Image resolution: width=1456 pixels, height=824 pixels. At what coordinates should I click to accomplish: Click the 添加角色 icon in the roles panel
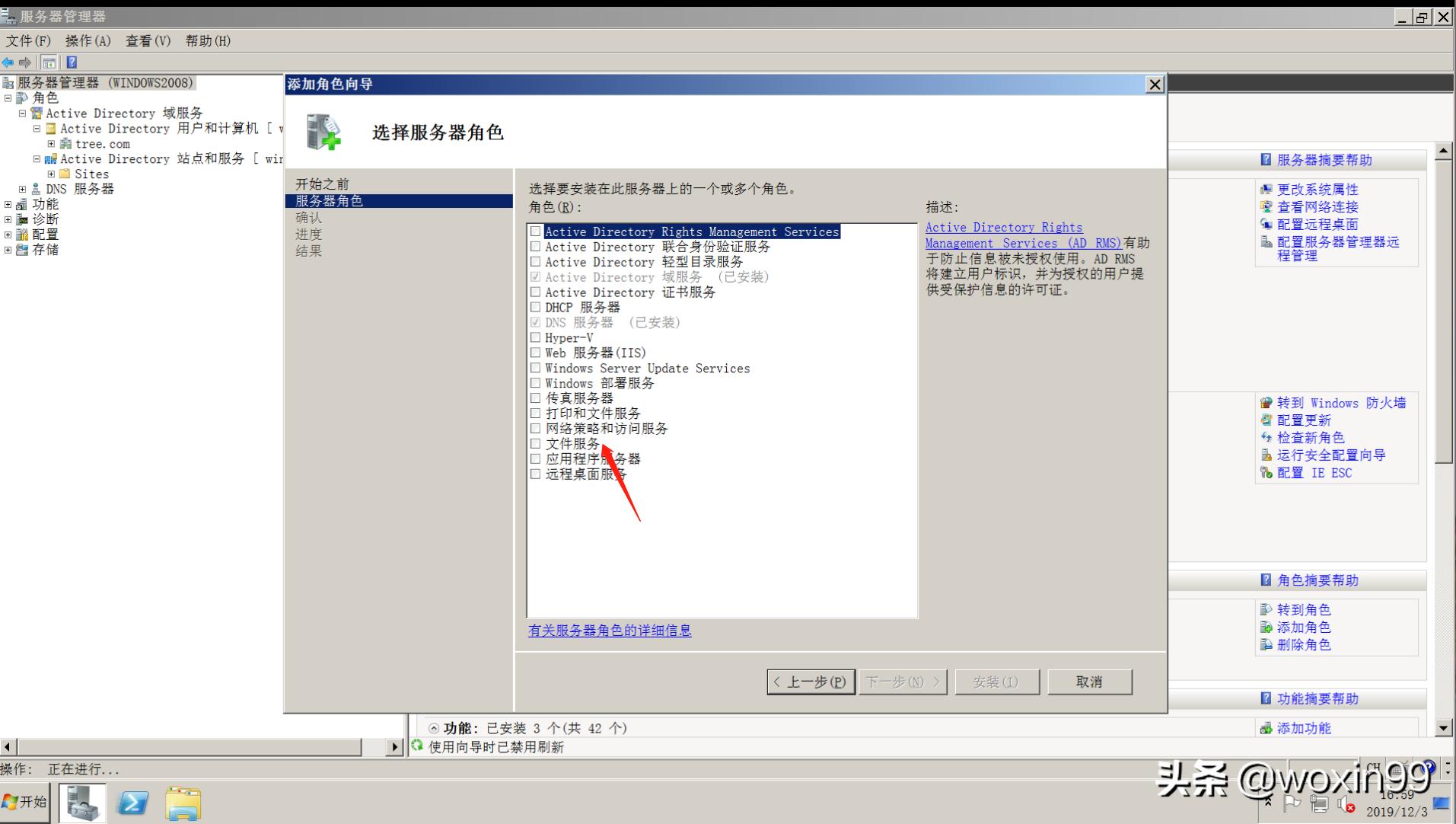click(1266, 628)
